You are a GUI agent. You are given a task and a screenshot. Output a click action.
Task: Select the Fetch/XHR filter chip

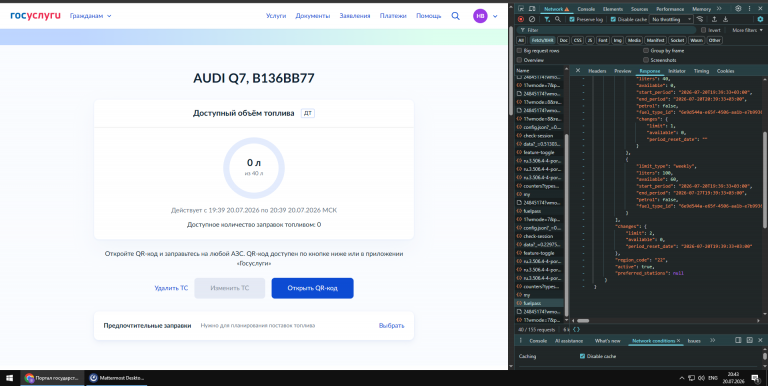pyautogui.click(x=542, y=40)
